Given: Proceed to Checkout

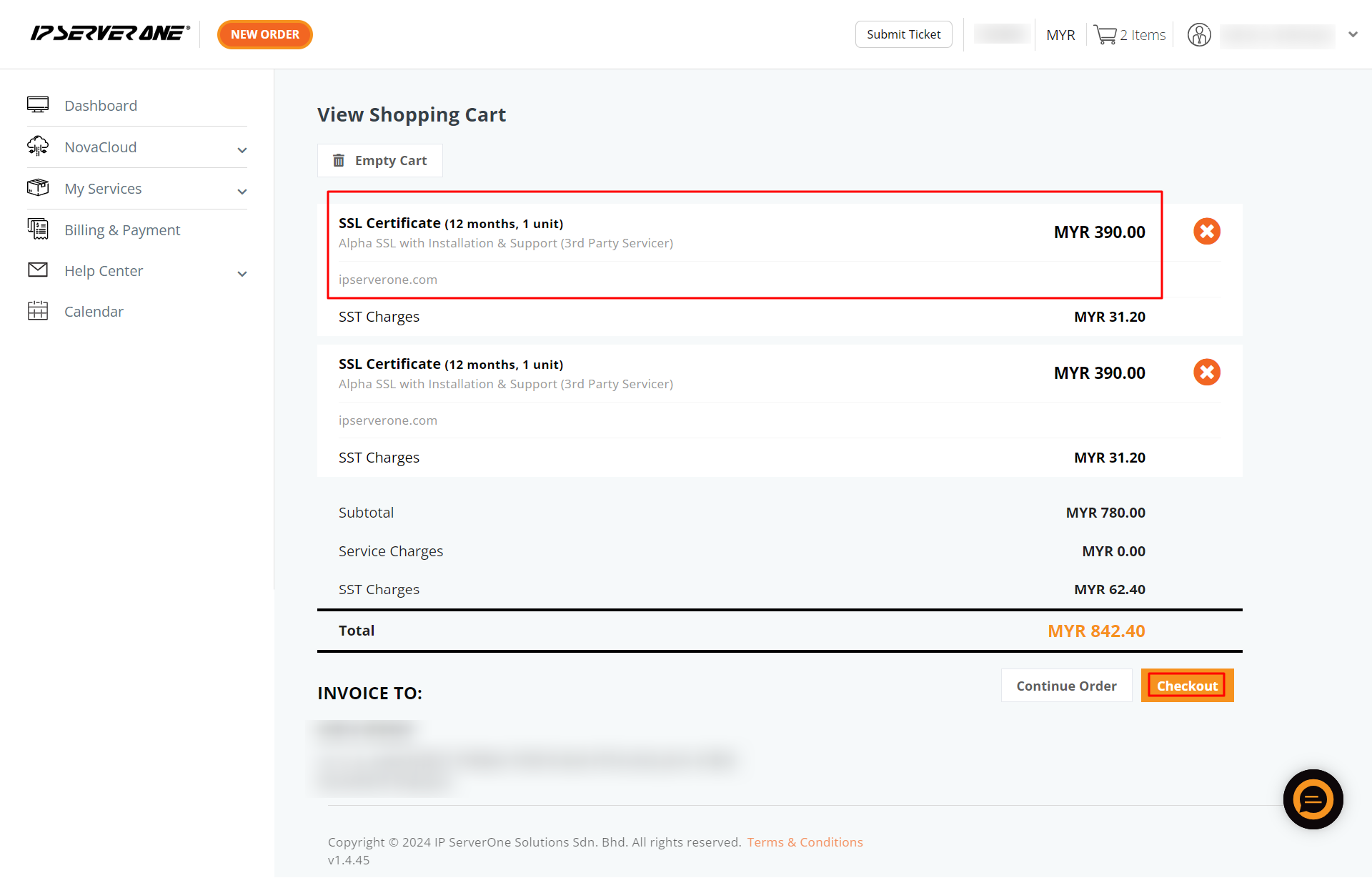Looking at the screenshot, I should coord(1187,686).
